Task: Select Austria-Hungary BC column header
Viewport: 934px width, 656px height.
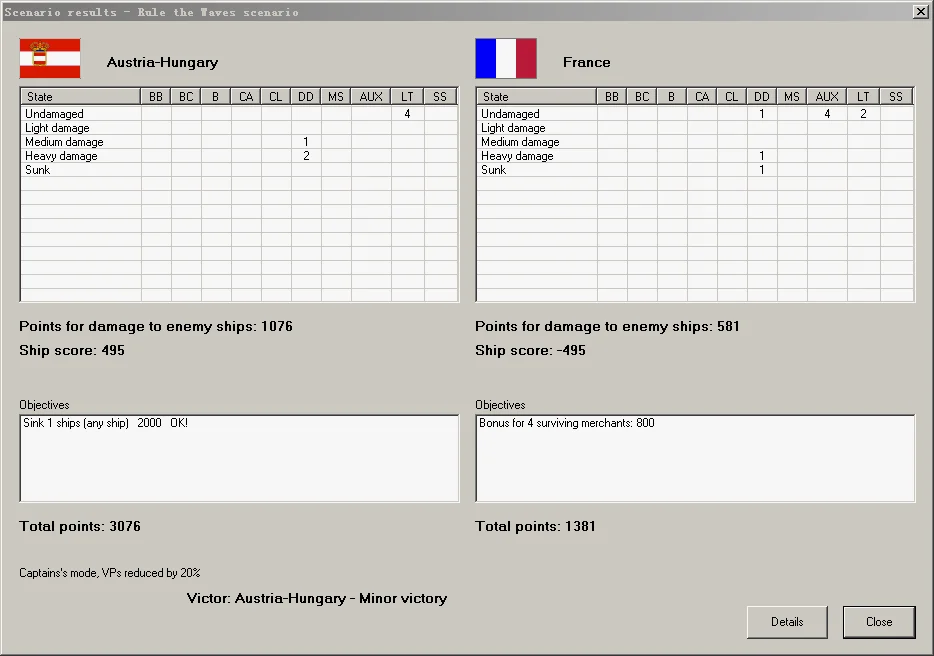Action: pyautogui.click(x=186, y=97)
